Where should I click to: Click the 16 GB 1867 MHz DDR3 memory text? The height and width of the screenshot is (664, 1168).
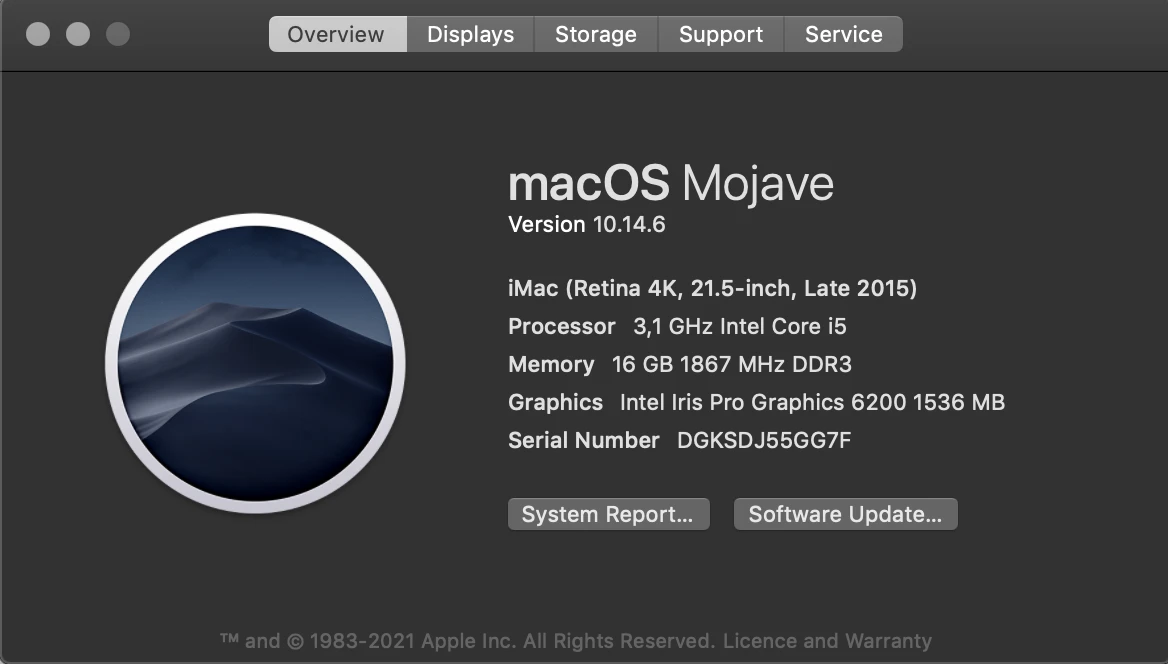tap(731, 364)
